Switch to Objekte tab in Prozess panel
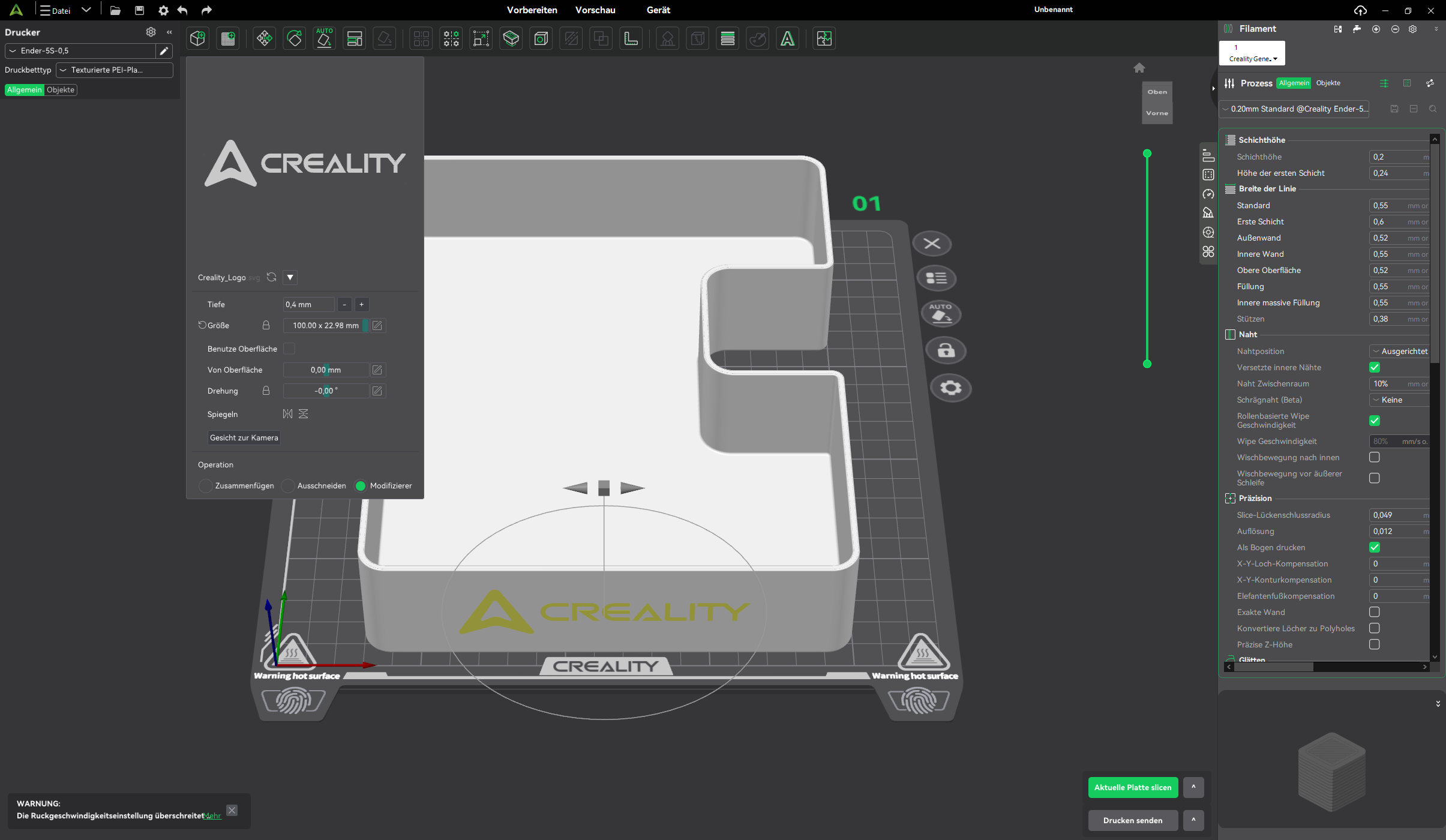The height and width of the screenshot is (840, 1446). [x=1328, y=83]
